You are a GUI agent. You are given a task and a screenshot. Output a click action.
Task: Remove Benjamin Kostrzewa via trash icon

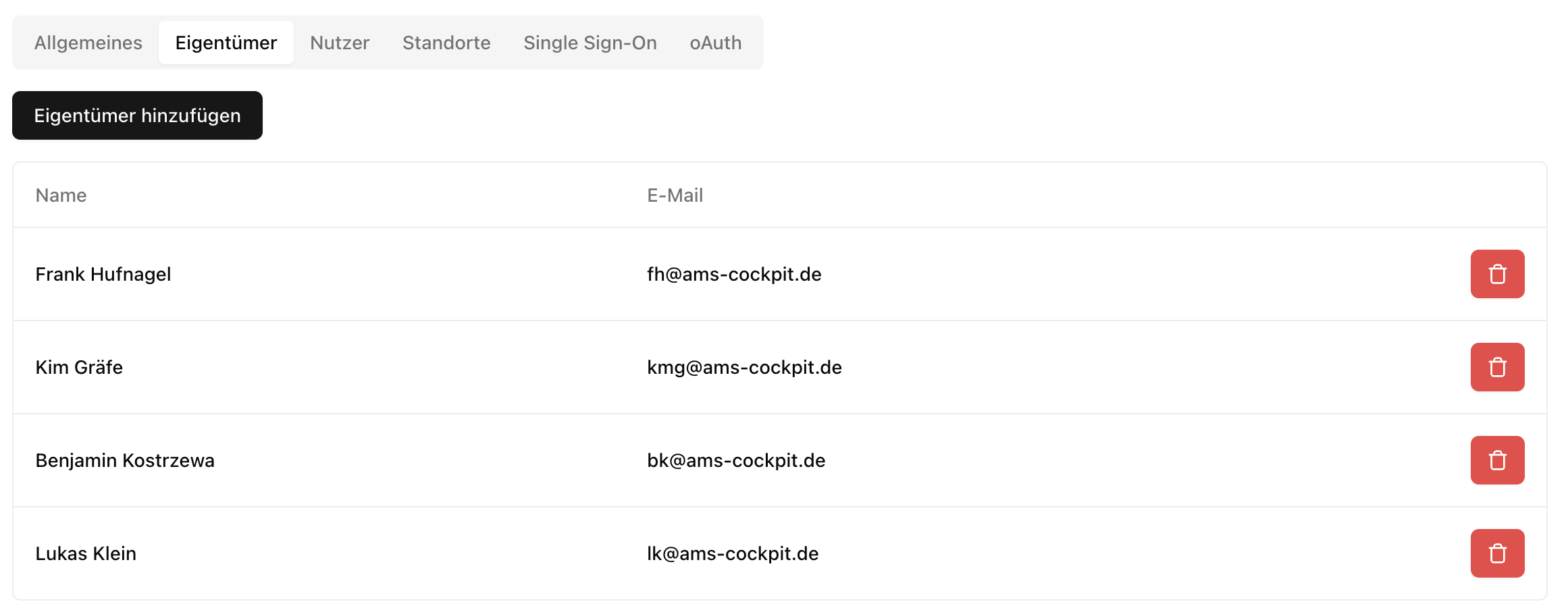click(1497, 460)
